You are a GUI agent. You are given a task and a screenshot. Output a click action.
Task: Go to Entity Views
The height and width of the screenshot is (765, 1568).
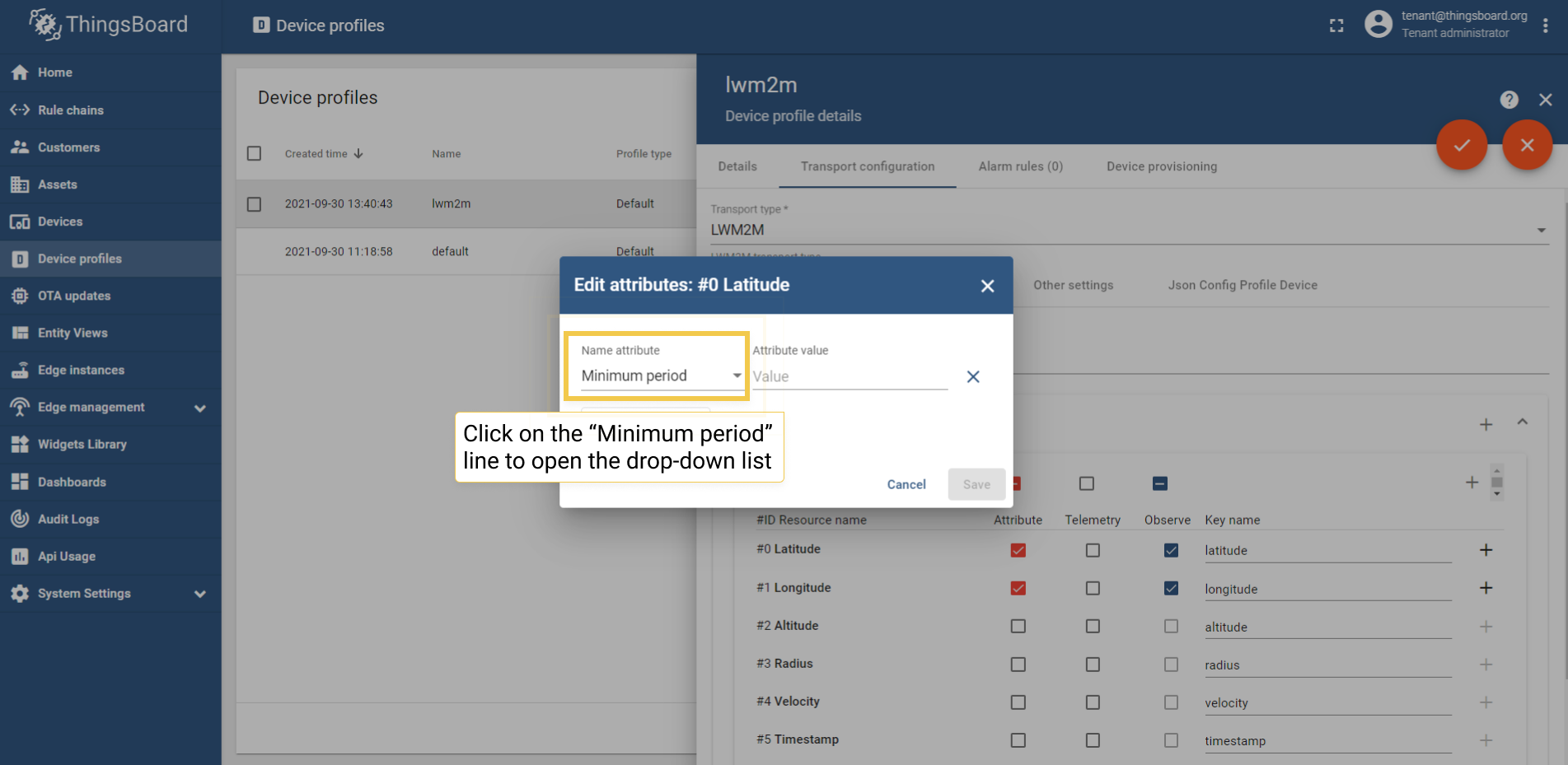pyautogui.click(x=110, y=333)
